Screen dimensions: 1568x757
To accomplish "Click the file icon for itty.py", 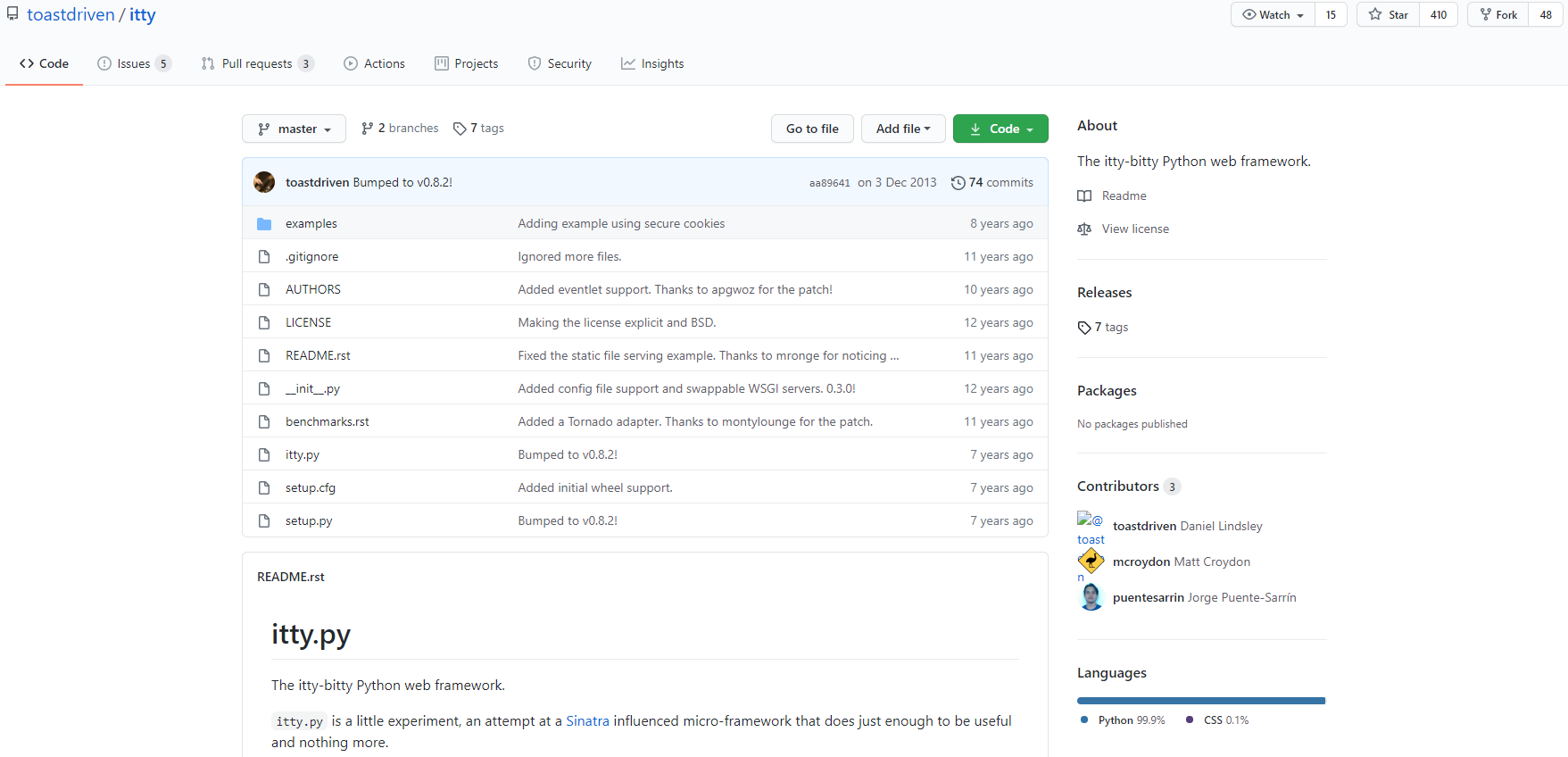I will pyautogui.click(x=264, y=455).
